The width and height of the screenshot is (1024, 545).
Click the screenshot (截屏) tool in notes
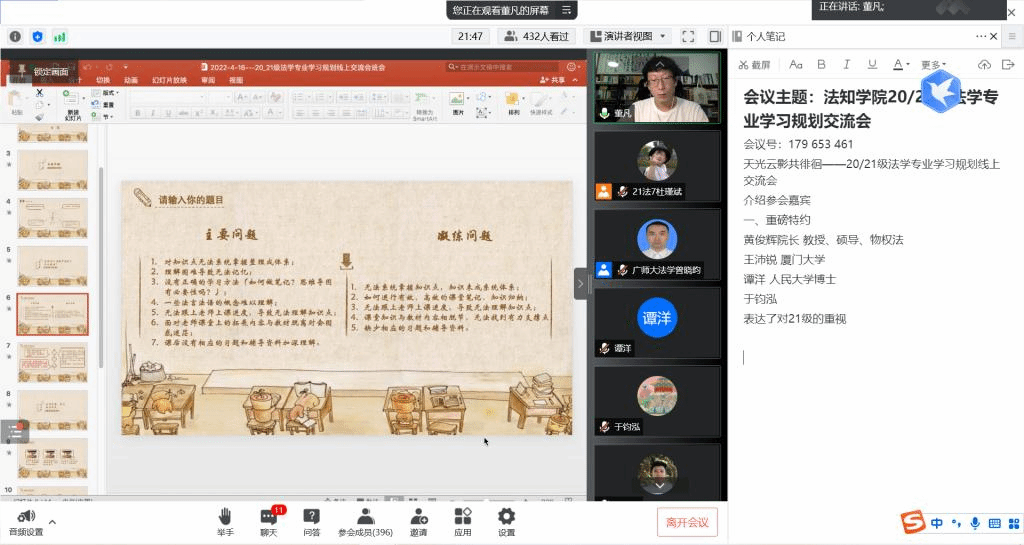click(x=755, y=65)
